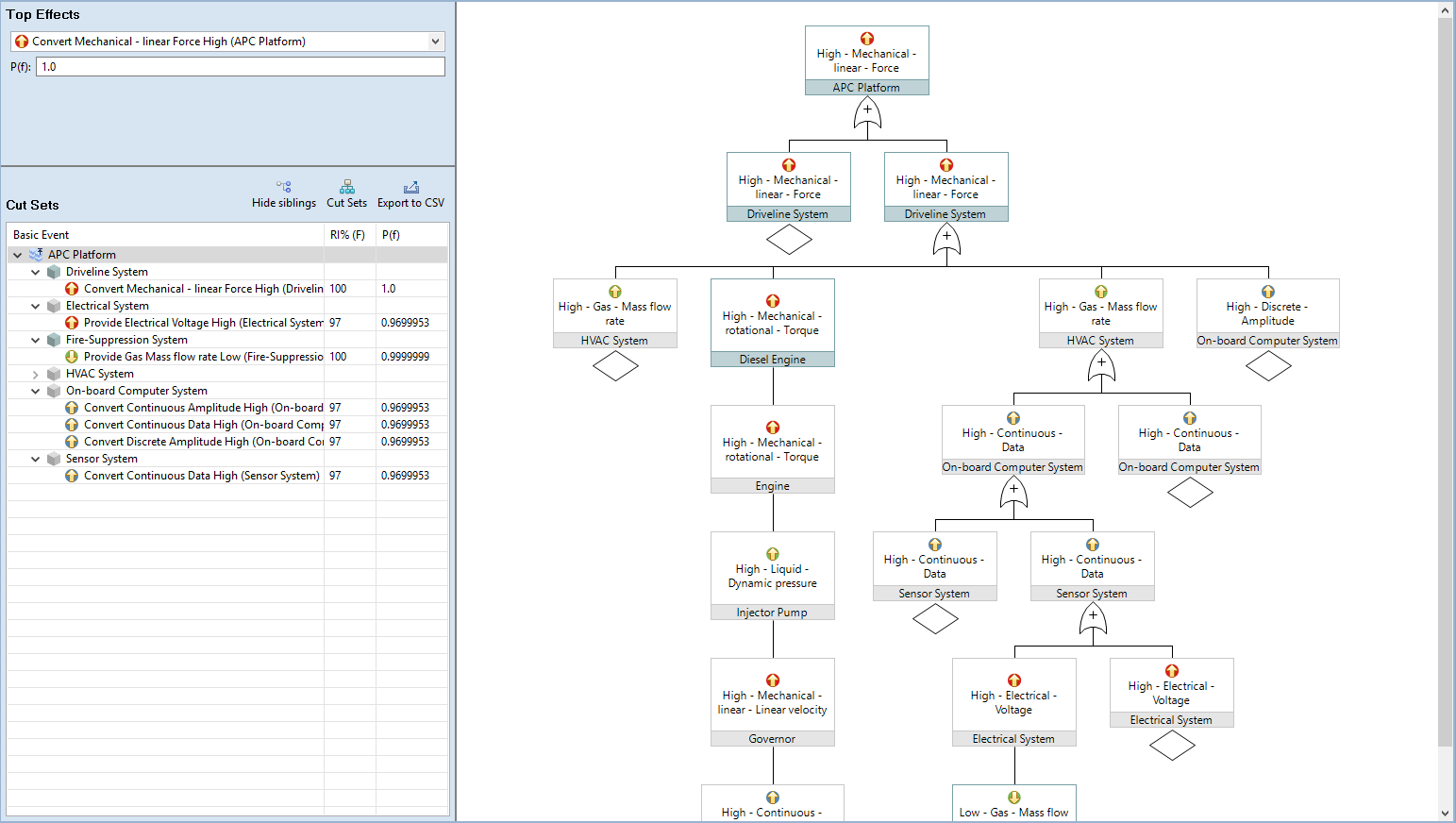The image size is (1456, 823).
Task: Click the OR gate under the right HVAC System node
Action: coord(1101,366)
